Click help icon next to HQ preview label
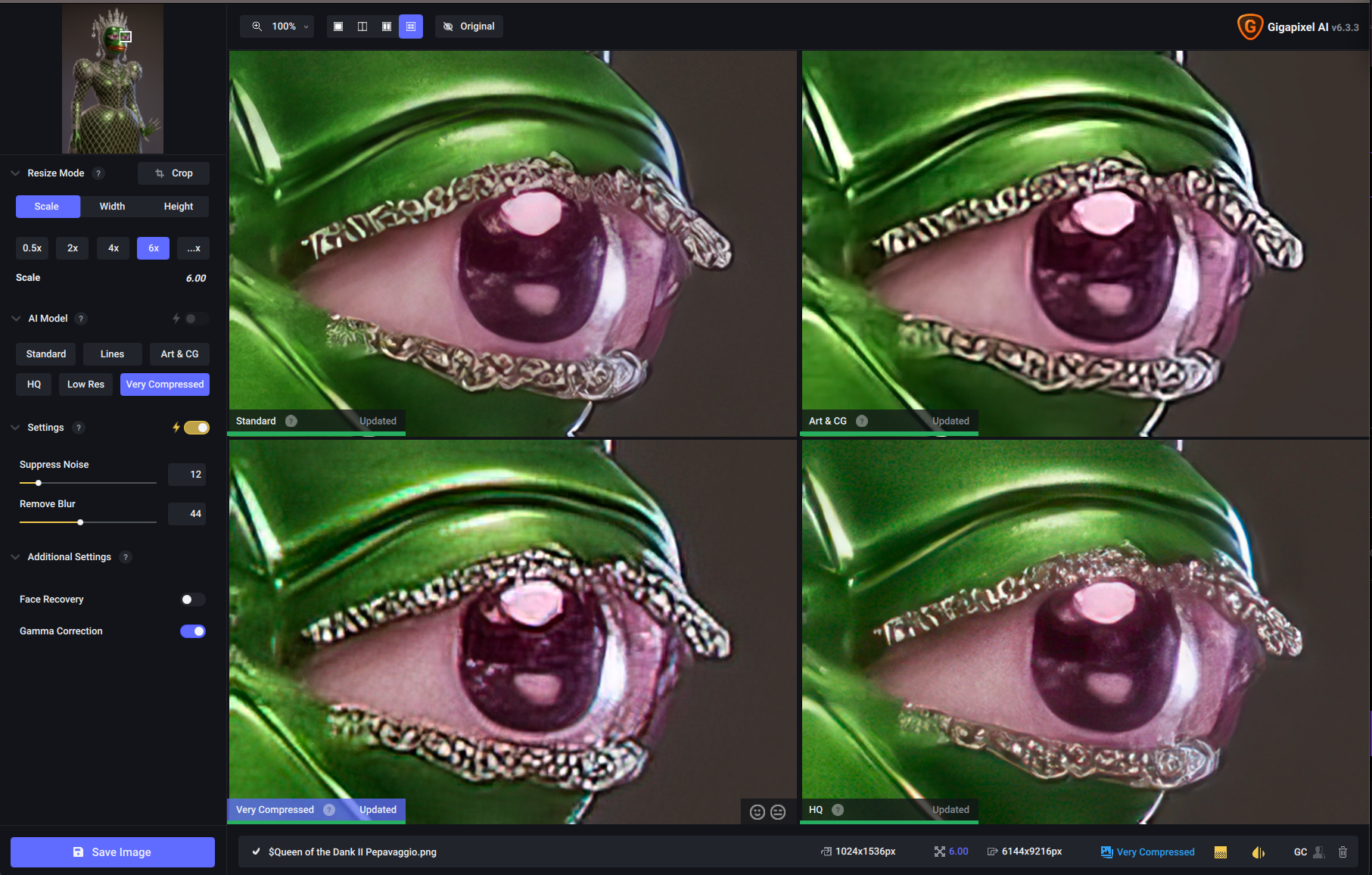 point(838,810)
